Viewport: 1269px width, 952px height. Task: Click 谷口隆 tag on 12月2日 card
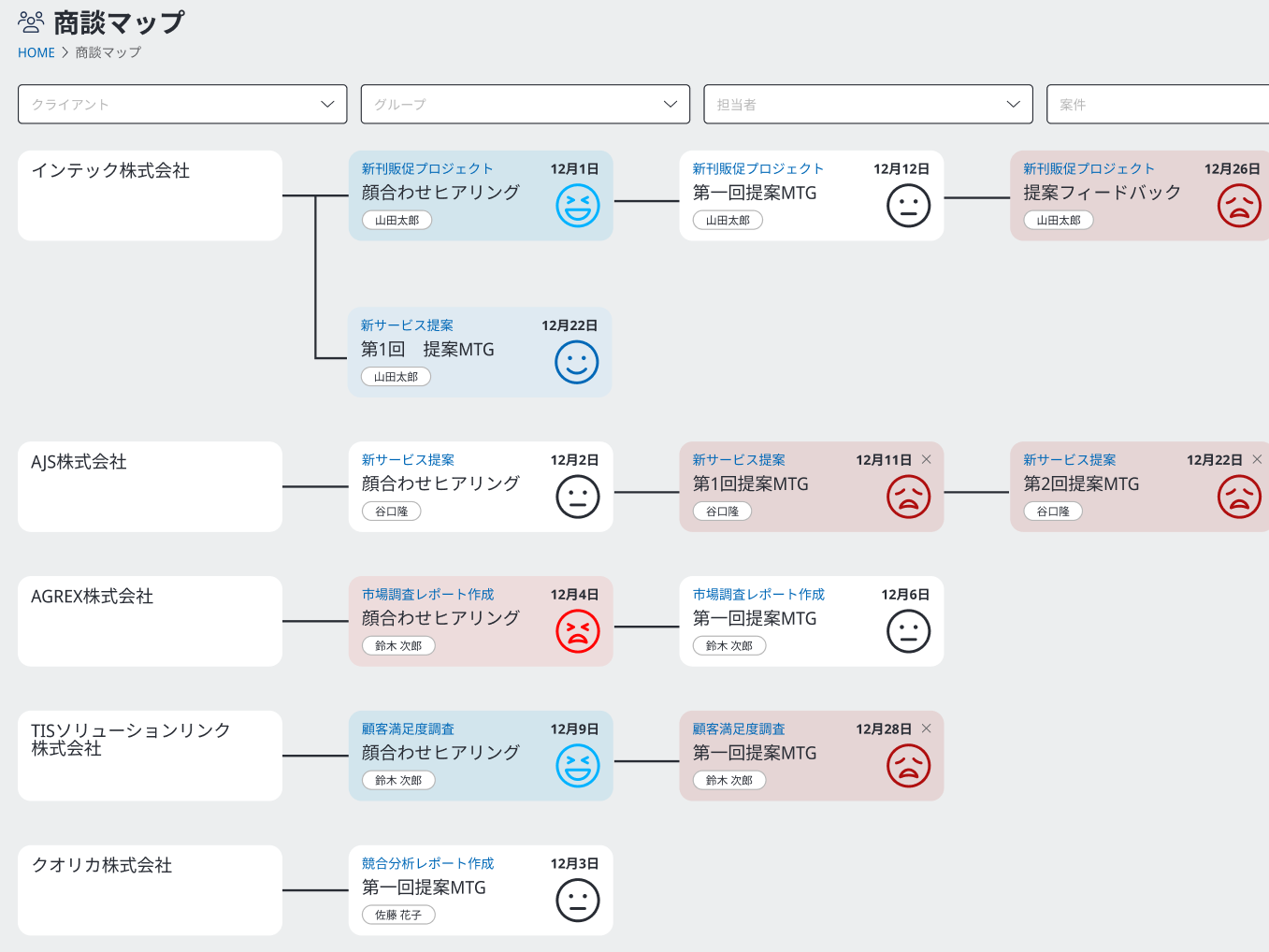391,512
